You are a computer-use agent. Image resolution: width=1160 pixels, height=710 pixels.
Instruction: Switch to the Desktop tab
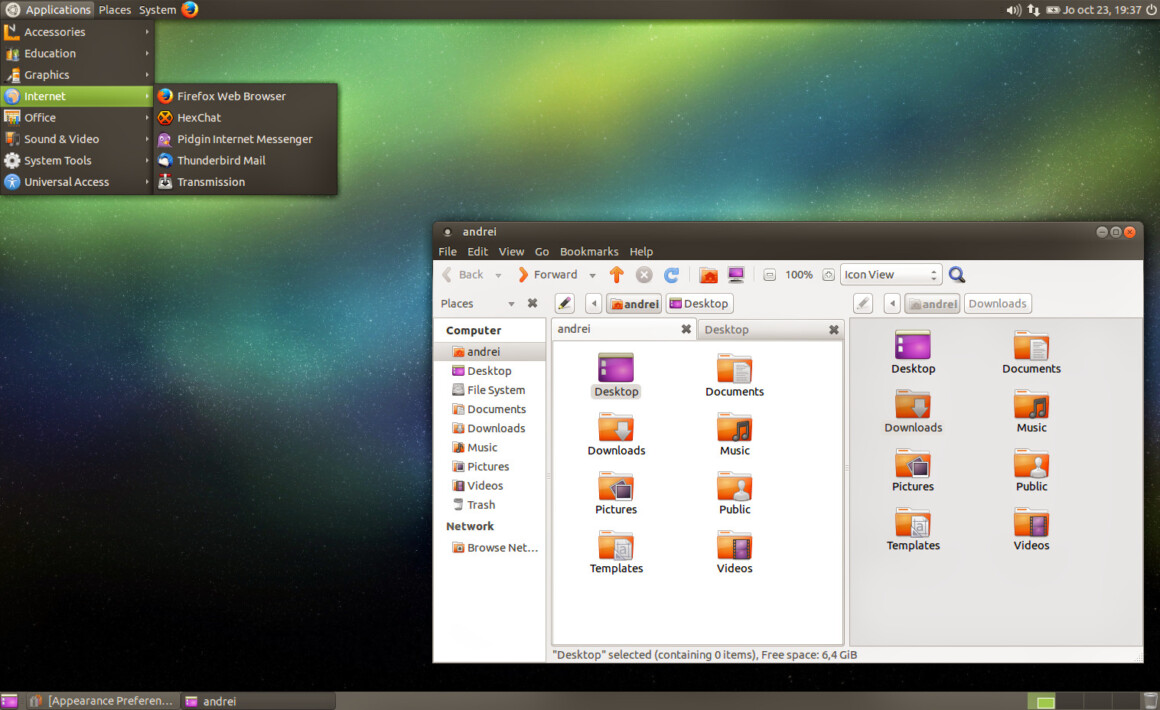[x=727, y=328]
